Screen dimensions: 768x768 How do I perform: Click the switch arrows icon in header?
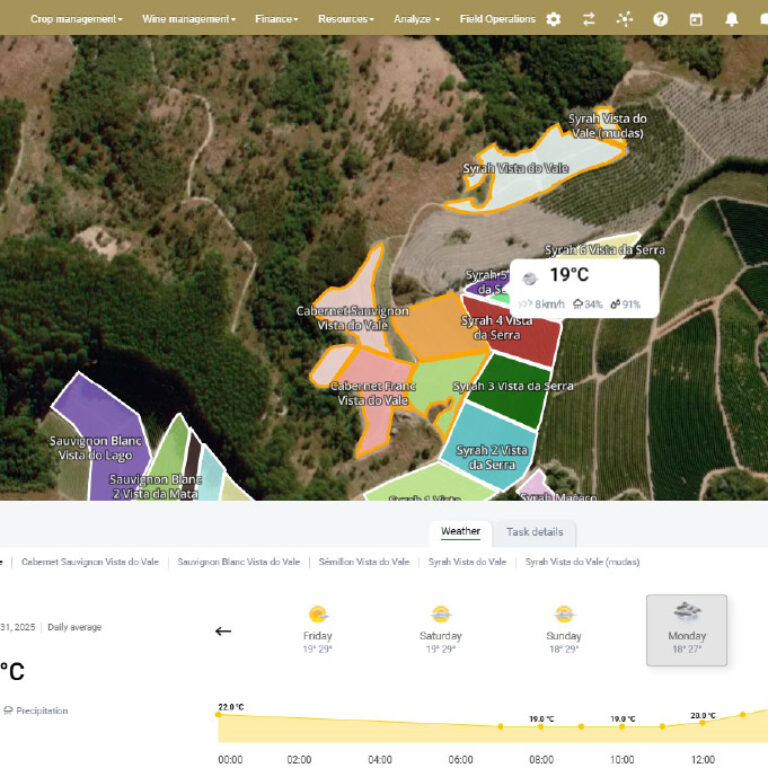589,19
